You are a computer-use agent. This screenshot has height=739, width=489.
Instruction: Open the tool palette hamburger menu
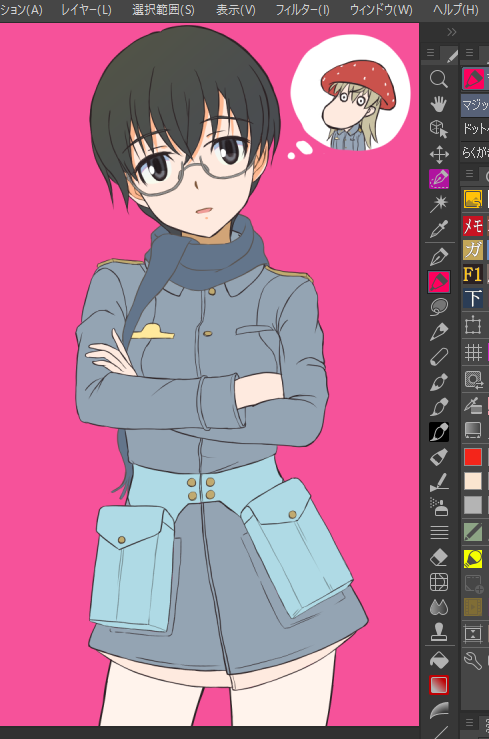[x=431, y=53]
